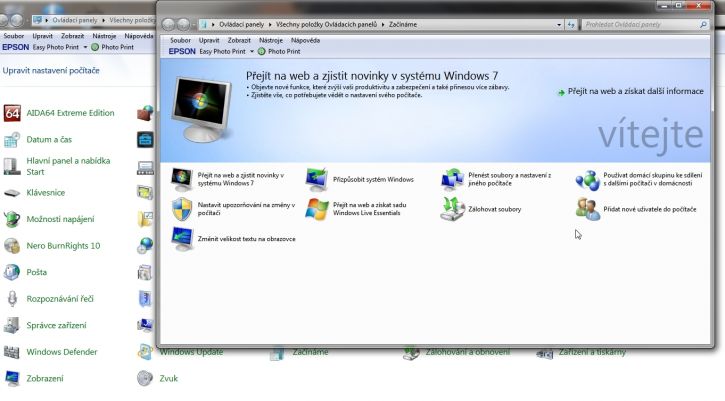Open Nero BurnRights 10 icon
Screen dimensions: 725x401
click(12, 246)
